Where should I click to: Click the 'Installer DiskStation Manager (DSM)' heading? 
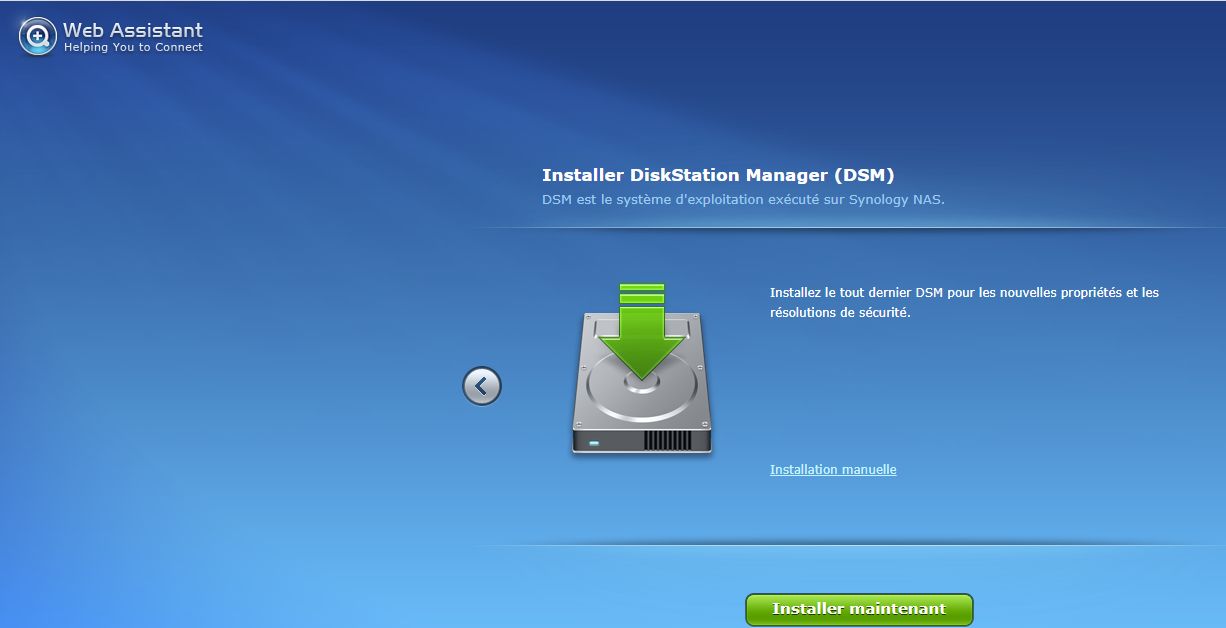pyautogui.click(x=718, y=175)
